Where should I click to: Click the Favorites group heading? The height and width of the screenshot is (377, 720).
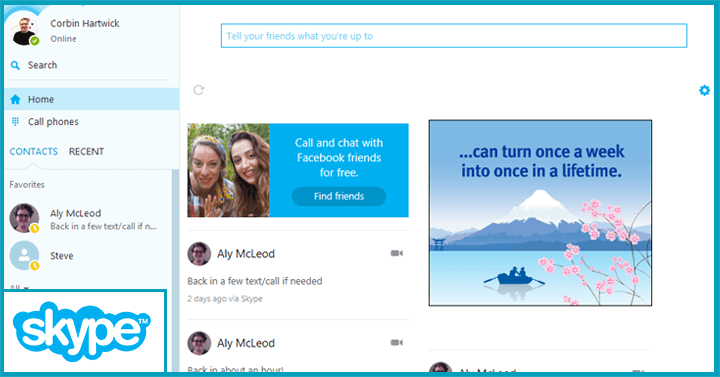click(x=27, y=185)
